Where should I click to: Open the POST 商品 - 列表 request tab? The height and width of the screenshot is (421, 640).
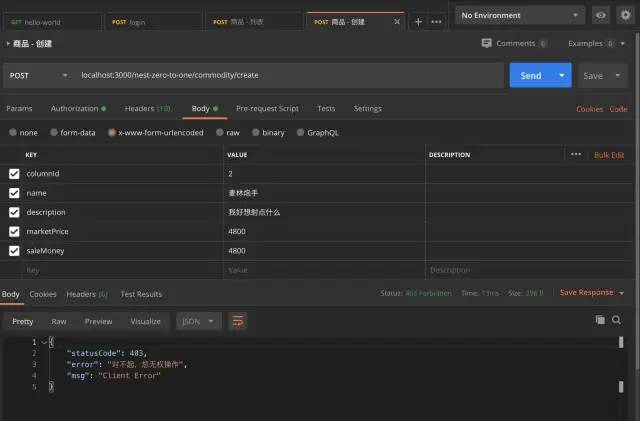coord(255,22)
